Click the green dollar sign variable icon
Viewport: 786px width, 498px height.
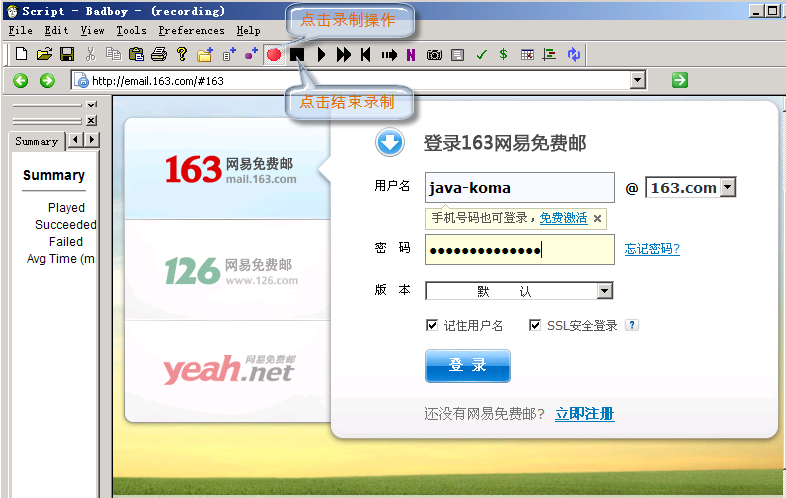pos(503,54)
